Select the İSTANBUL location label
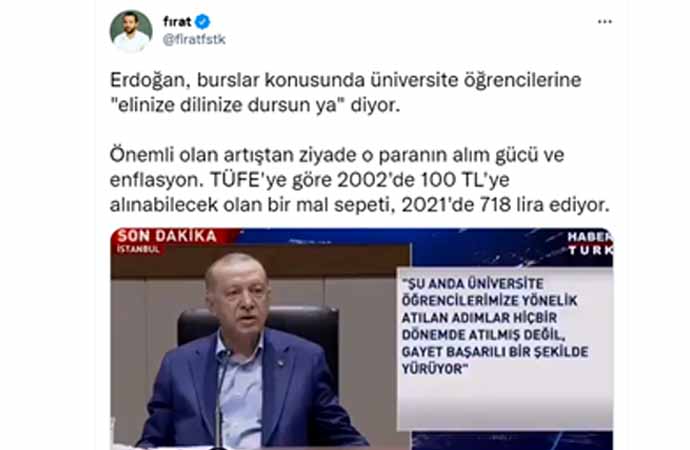 [x=138, y=249]
